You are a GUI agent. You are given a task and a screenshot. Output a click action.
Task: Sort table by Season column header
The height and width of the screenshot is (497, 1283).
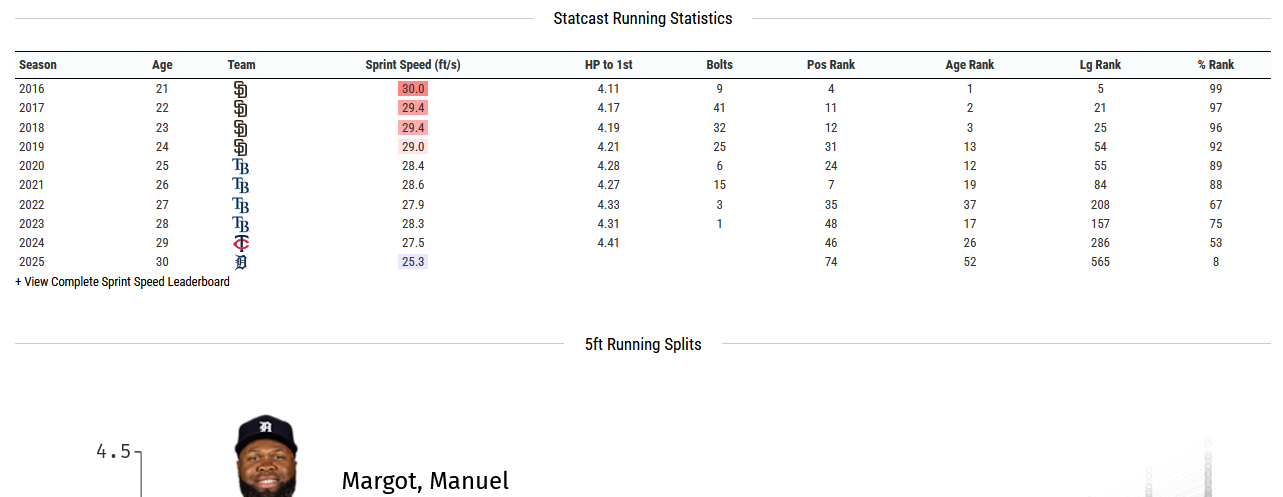38,65
